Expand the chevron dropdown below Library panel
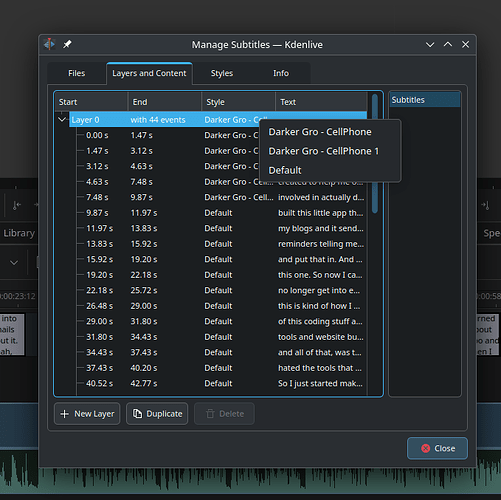The image size is (501, 500). [14, 263]
